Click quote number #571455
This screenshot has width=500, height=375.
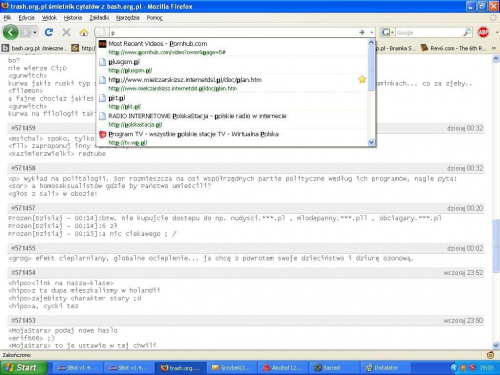23,248
